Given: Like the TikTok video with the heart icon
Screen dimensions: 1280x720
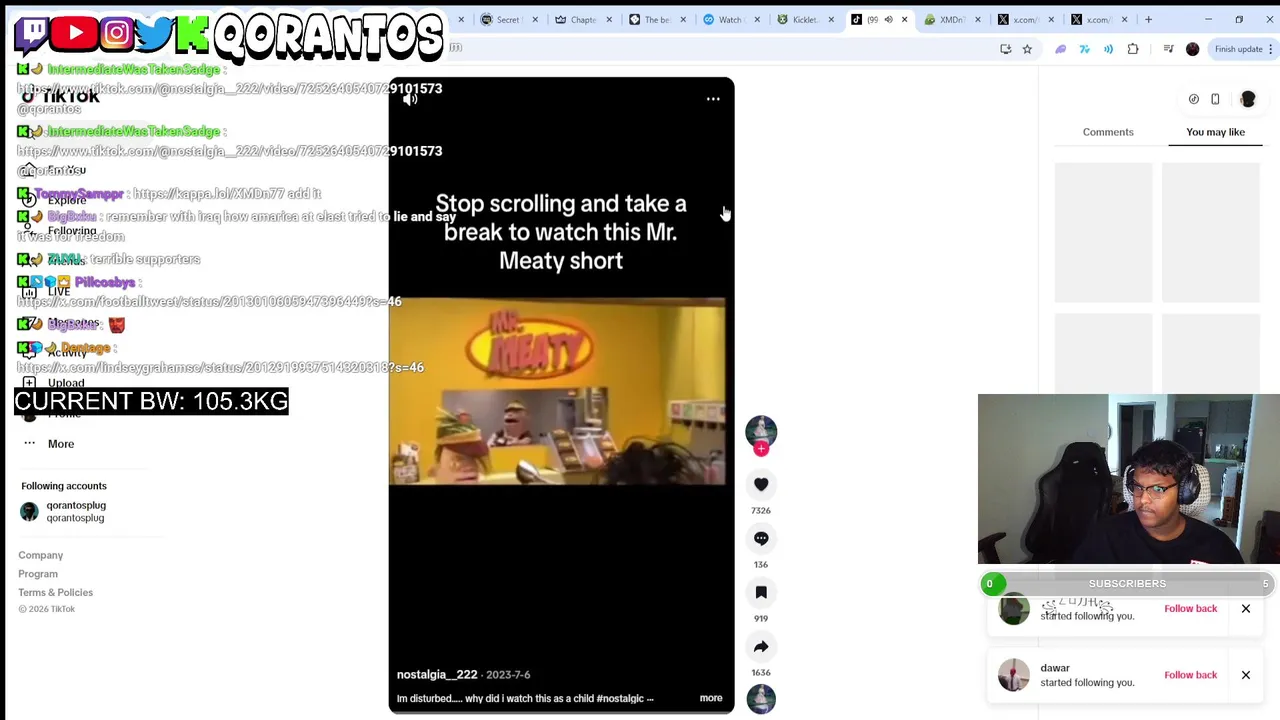Looking at the screenshot, I should [761, 484].
